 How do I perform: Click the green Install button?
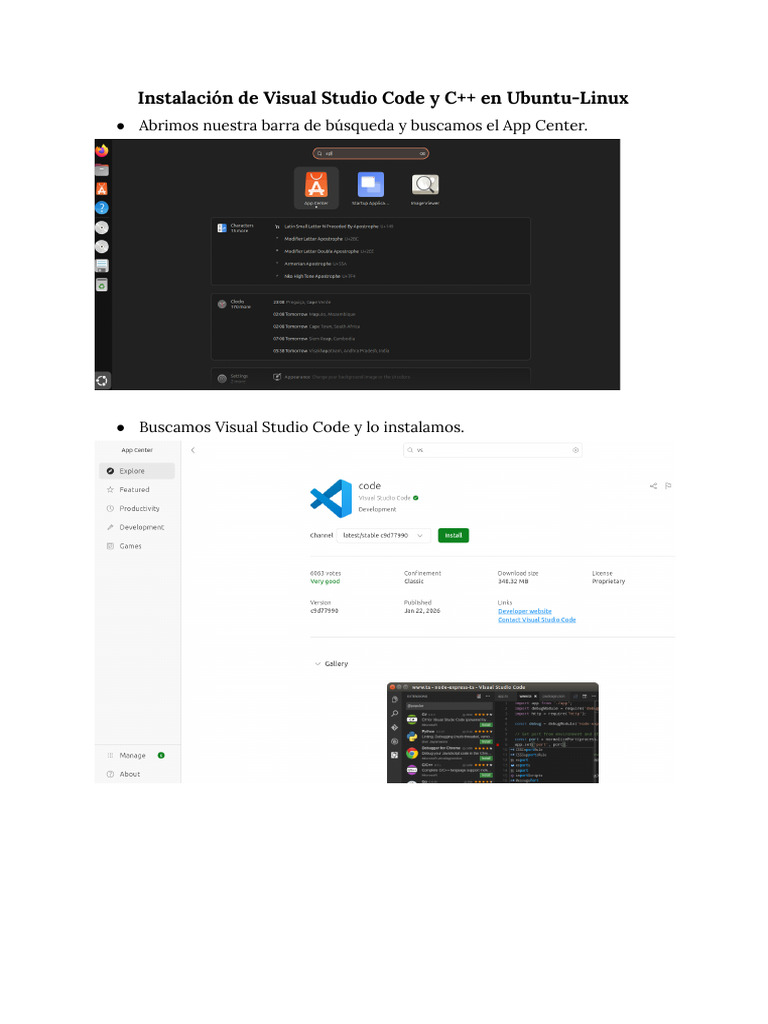[453, 536]
